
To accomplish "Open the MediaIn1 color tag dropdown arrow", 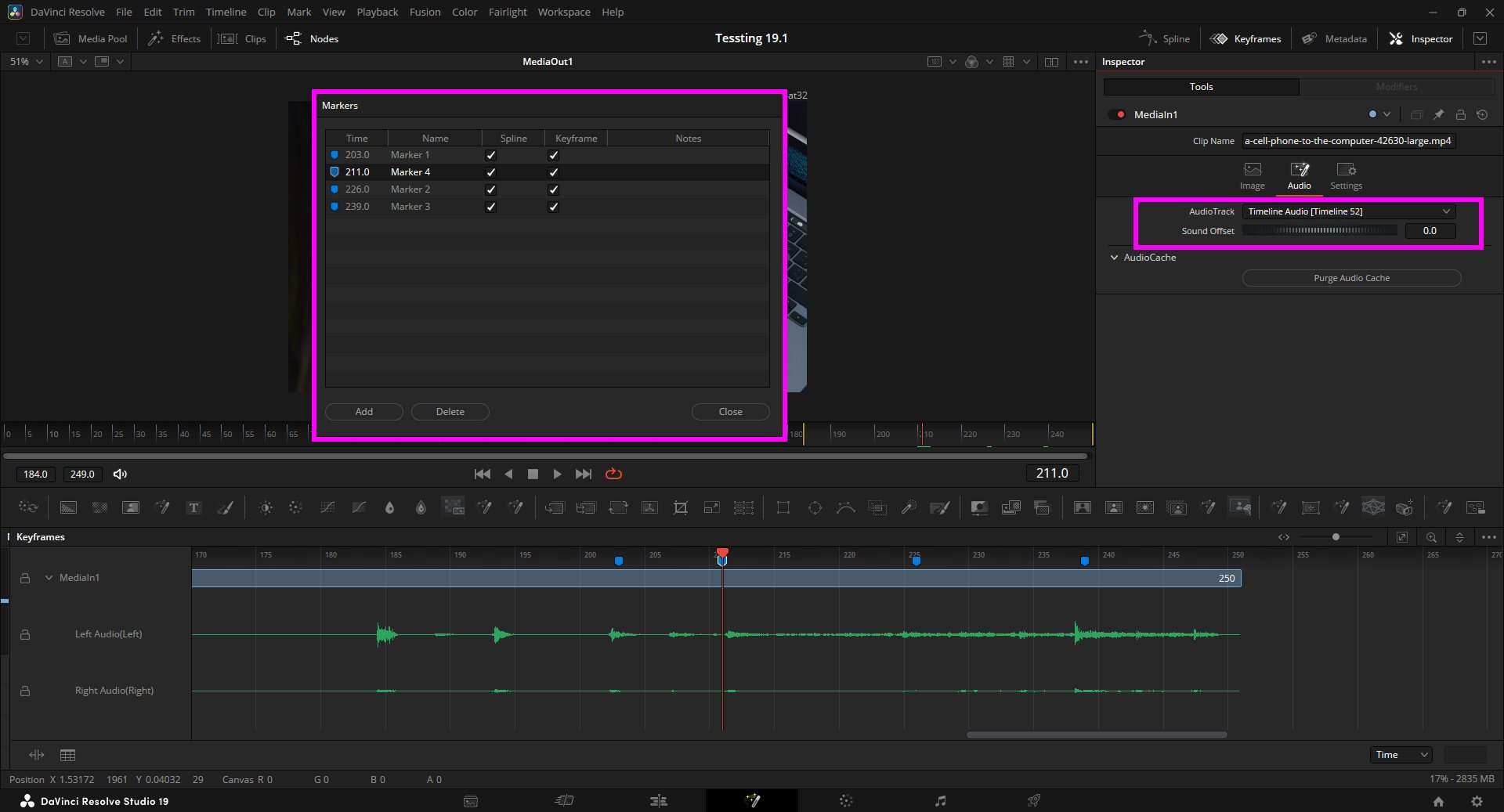I will coord(1387,114).
